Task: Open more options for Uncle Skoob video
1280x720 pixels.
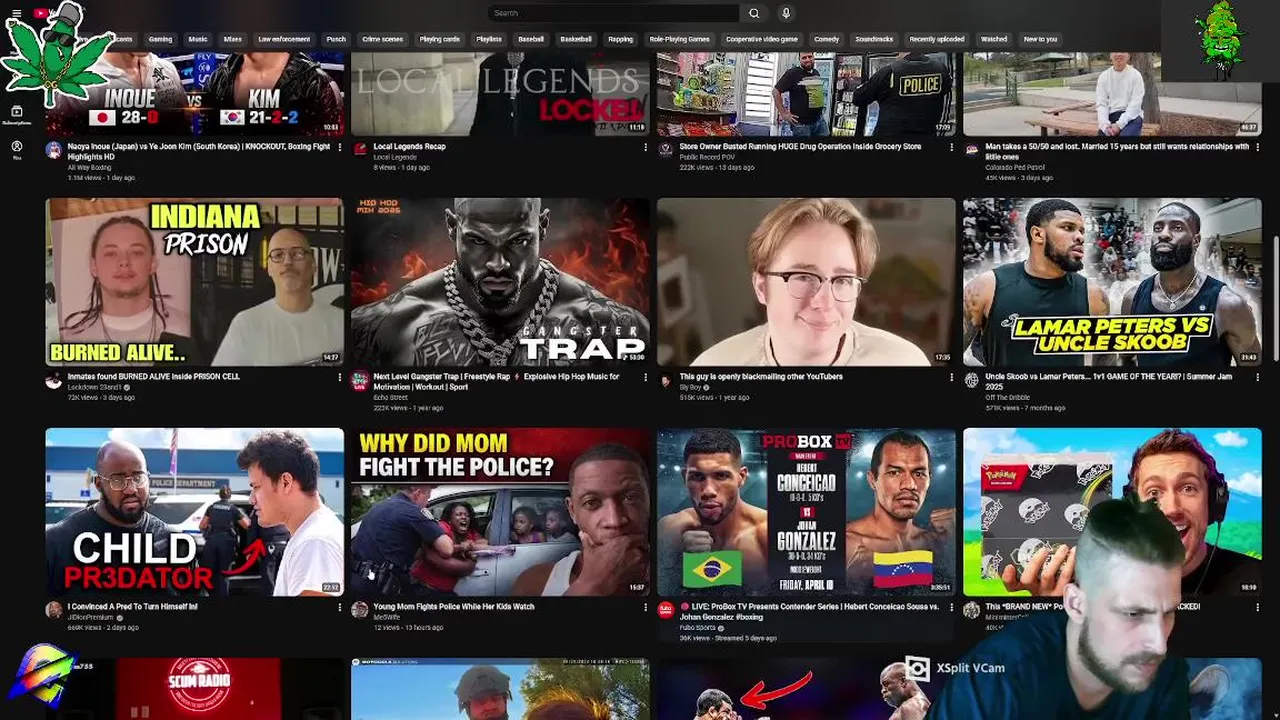Action: 1257,377
